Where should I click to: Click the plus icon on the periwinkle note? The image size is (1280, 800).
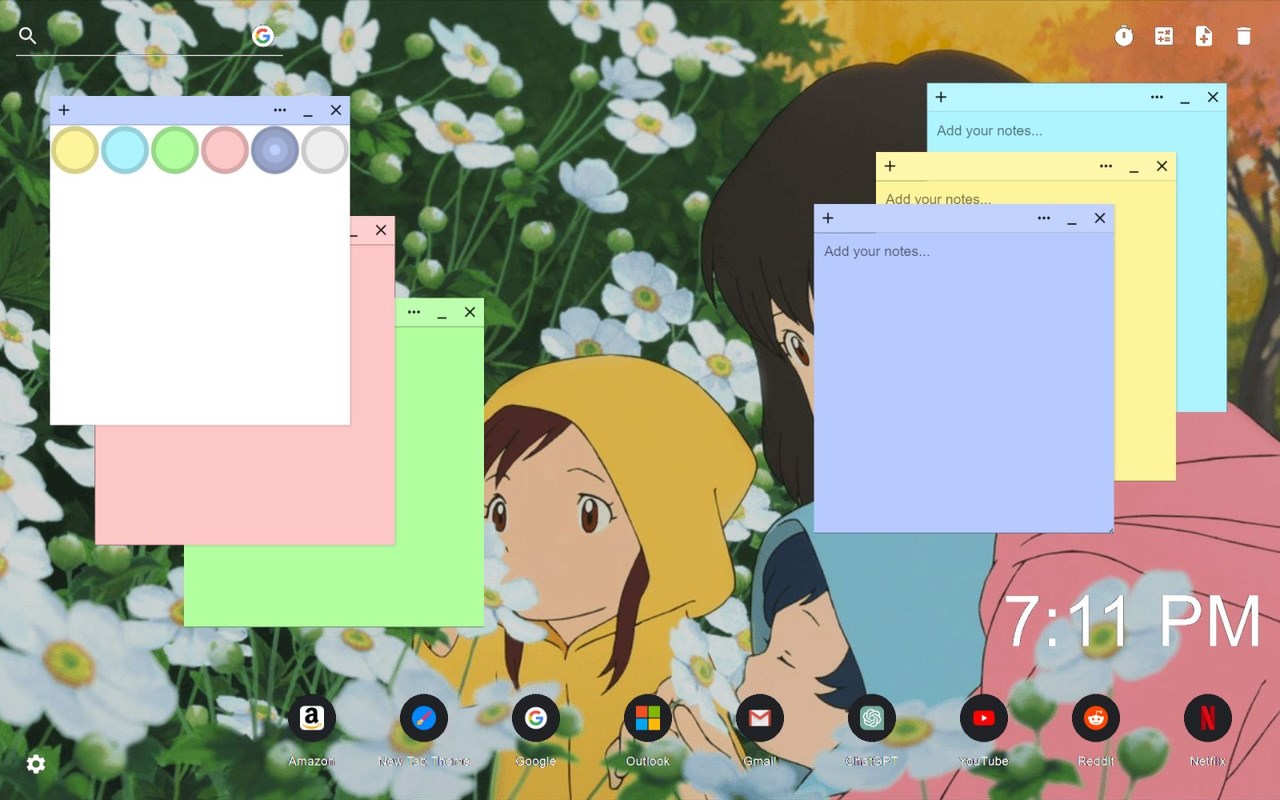click(x=828, y=218)
